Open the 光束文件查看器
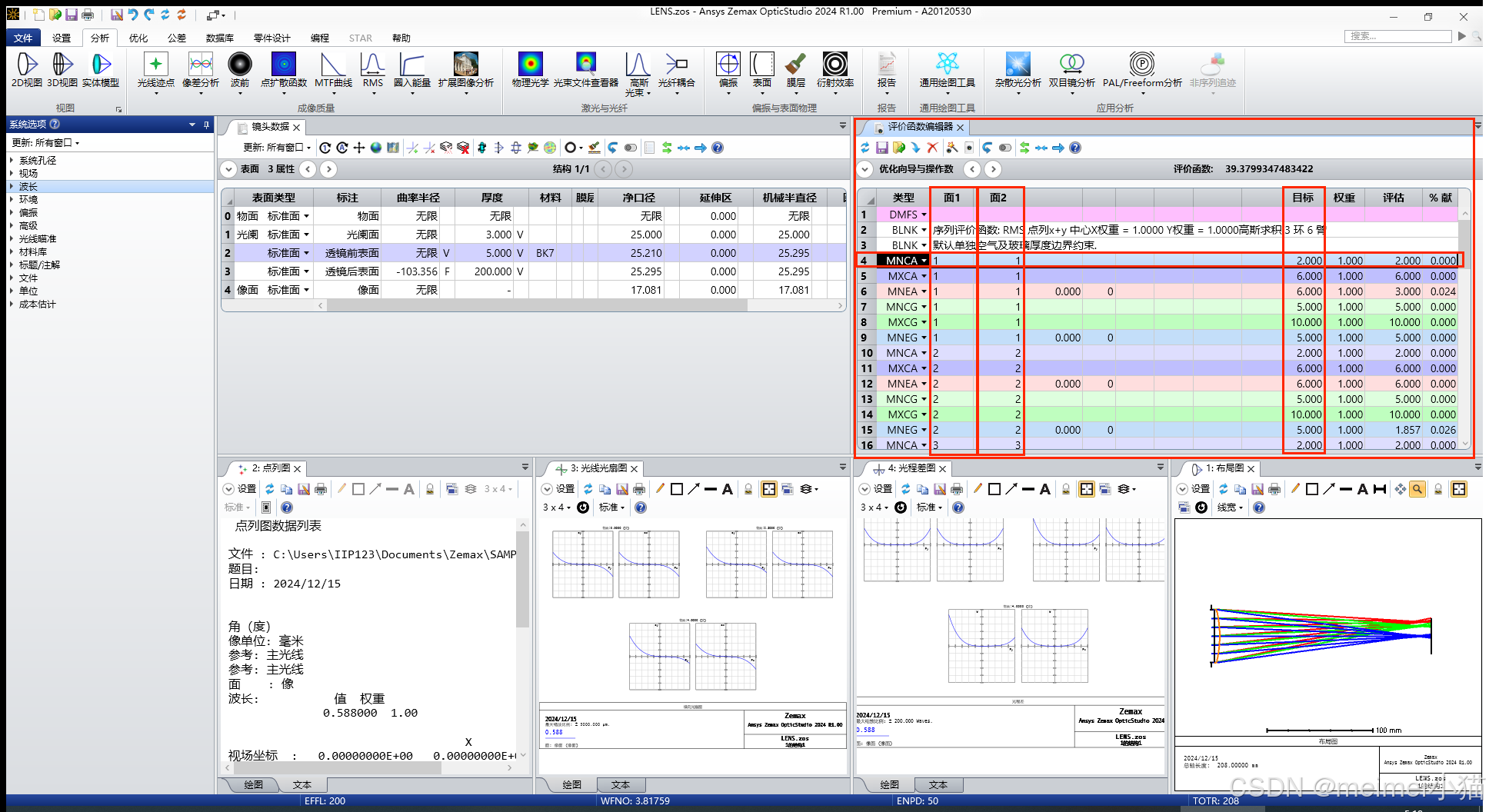The width and height of the screenshot is (1489, 812). tap(586, 70)
